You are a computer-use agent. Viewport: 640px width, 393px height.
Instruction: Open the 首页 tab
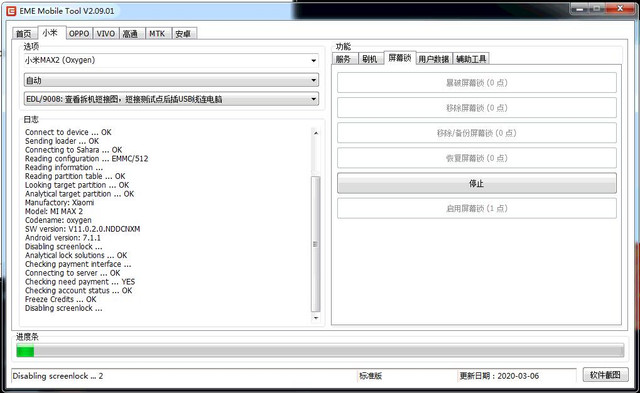24,33
